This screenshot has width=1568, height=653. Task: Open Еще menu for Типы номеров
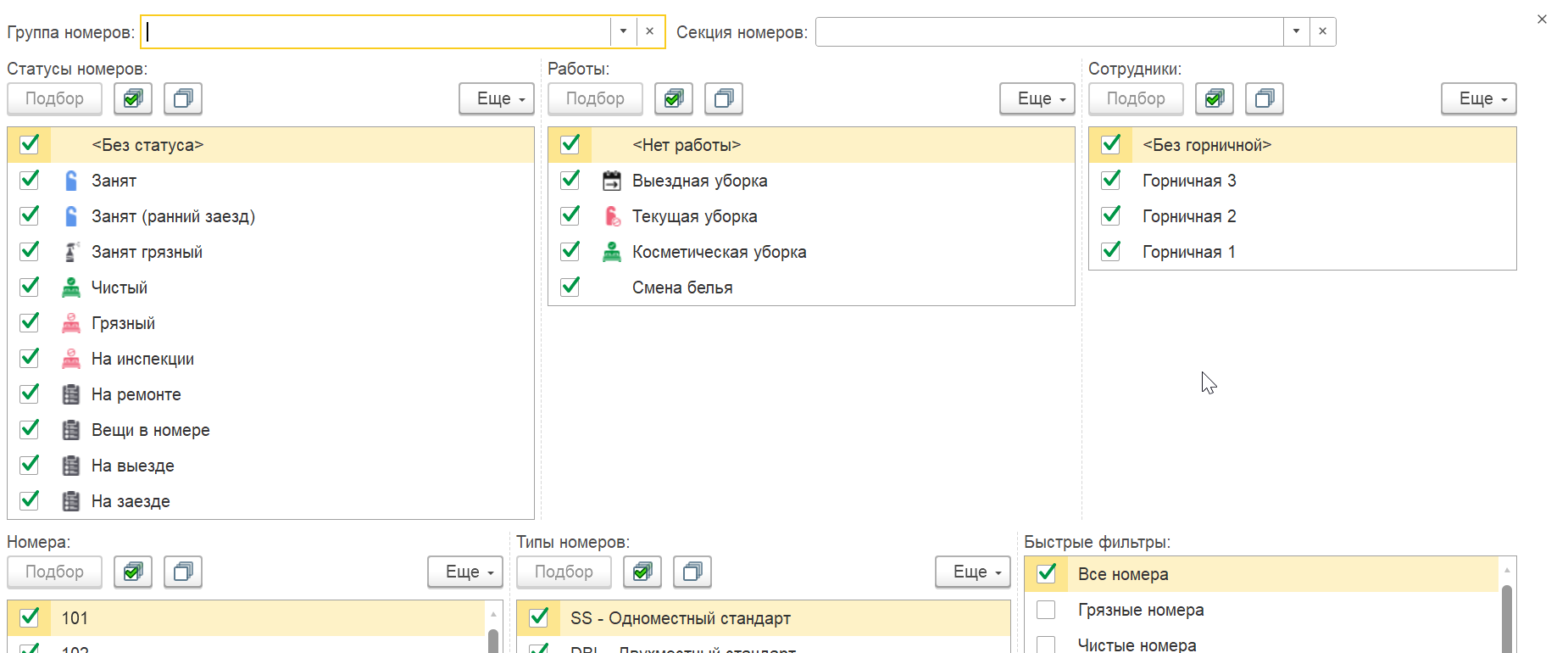[973, 572]
